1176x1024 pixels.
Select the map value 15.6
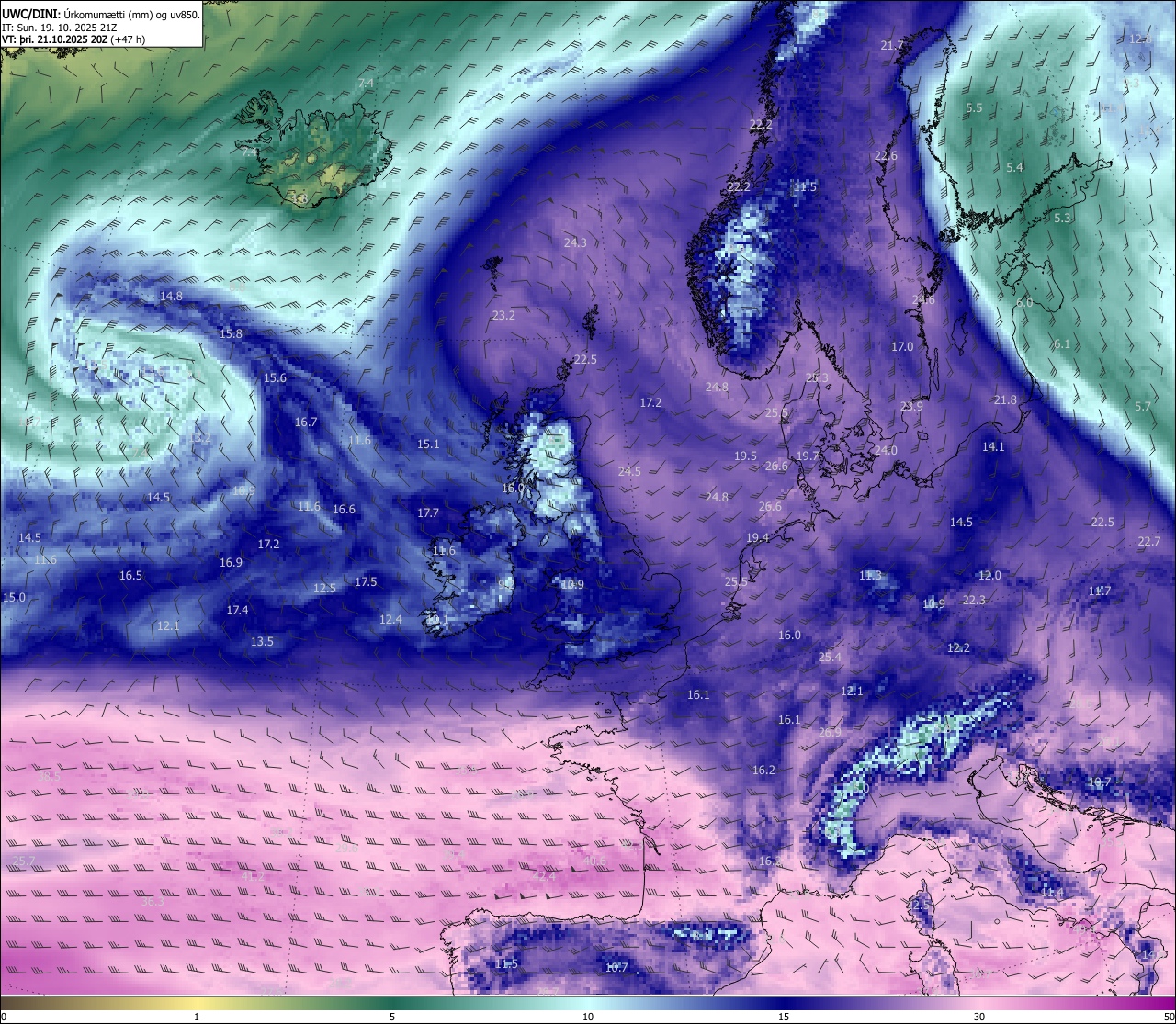pos(275,378)
